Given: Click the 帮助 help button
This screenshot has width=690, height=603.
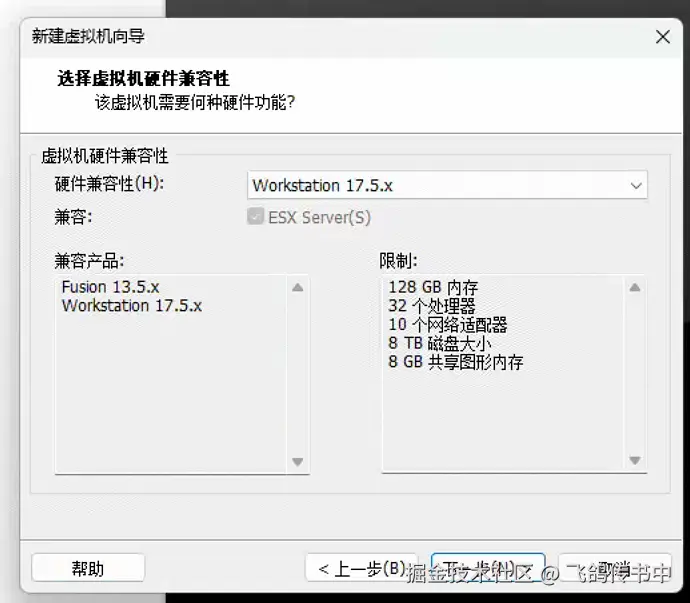Looking at the screenshot, I should coord(88,568).
